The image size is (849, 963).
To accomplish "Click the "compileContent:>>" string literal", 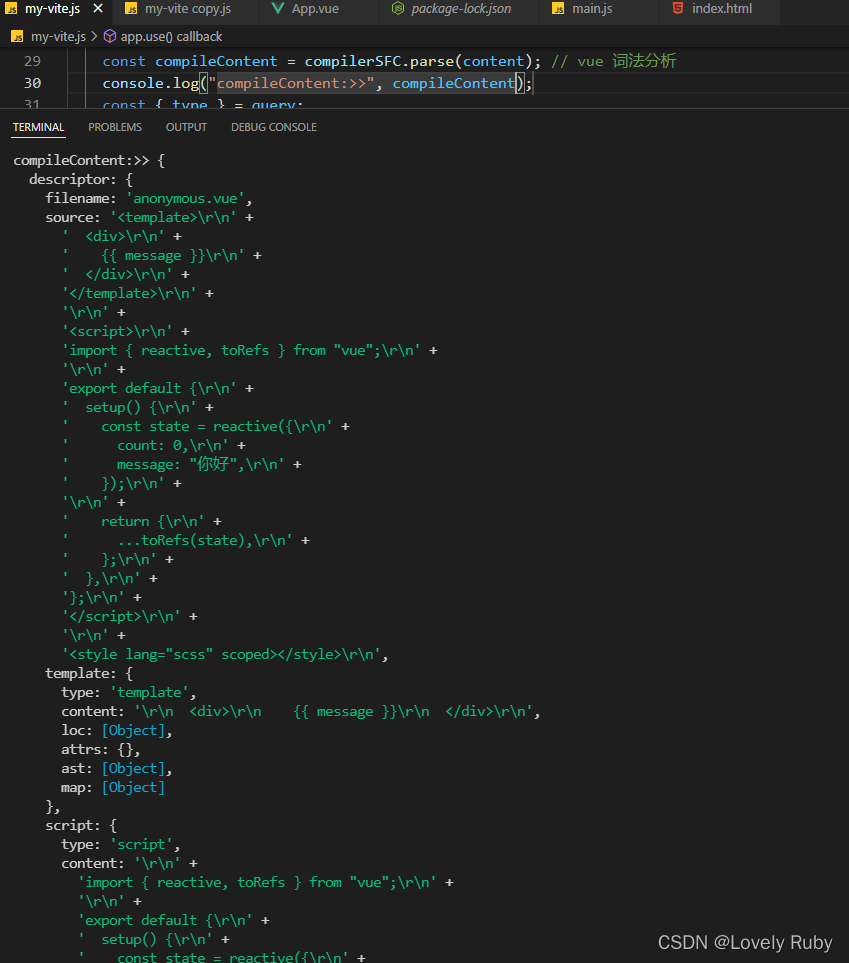I will (x=291, y=83).
